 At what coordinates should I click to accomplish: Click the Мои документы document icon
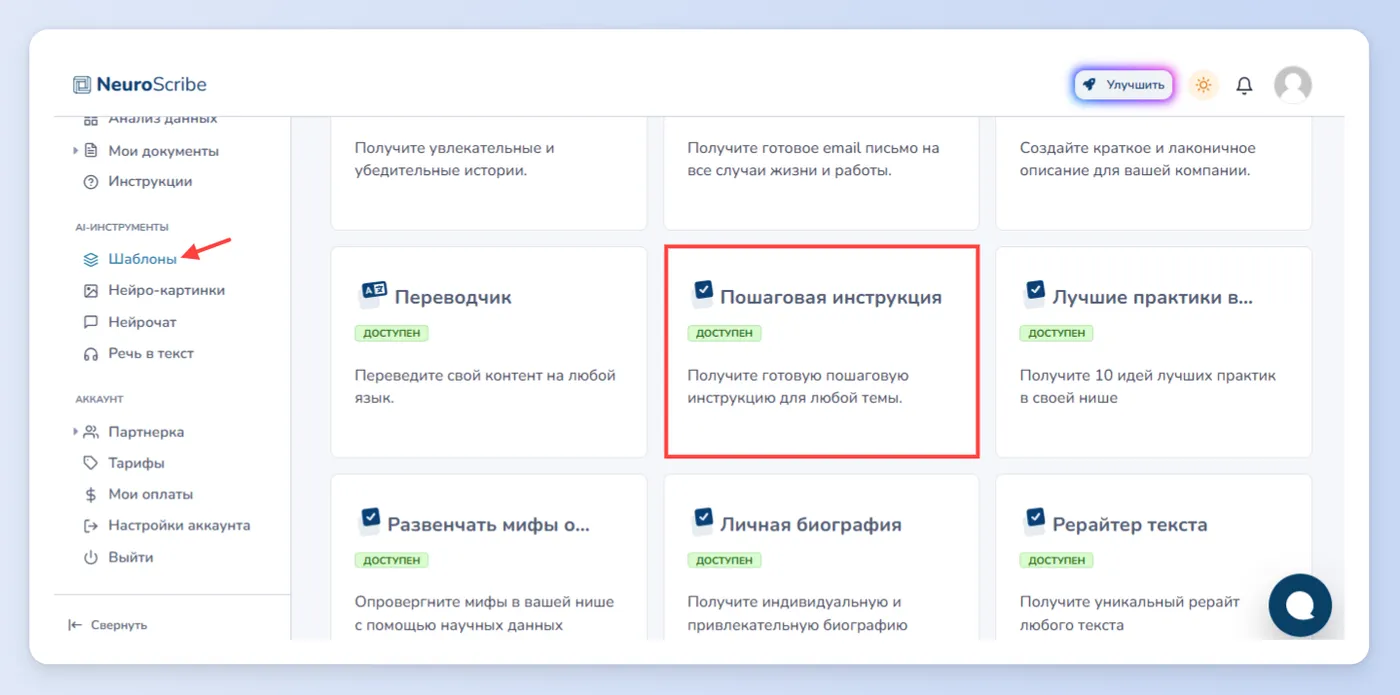pyautogui.click(x=91, y=151)
